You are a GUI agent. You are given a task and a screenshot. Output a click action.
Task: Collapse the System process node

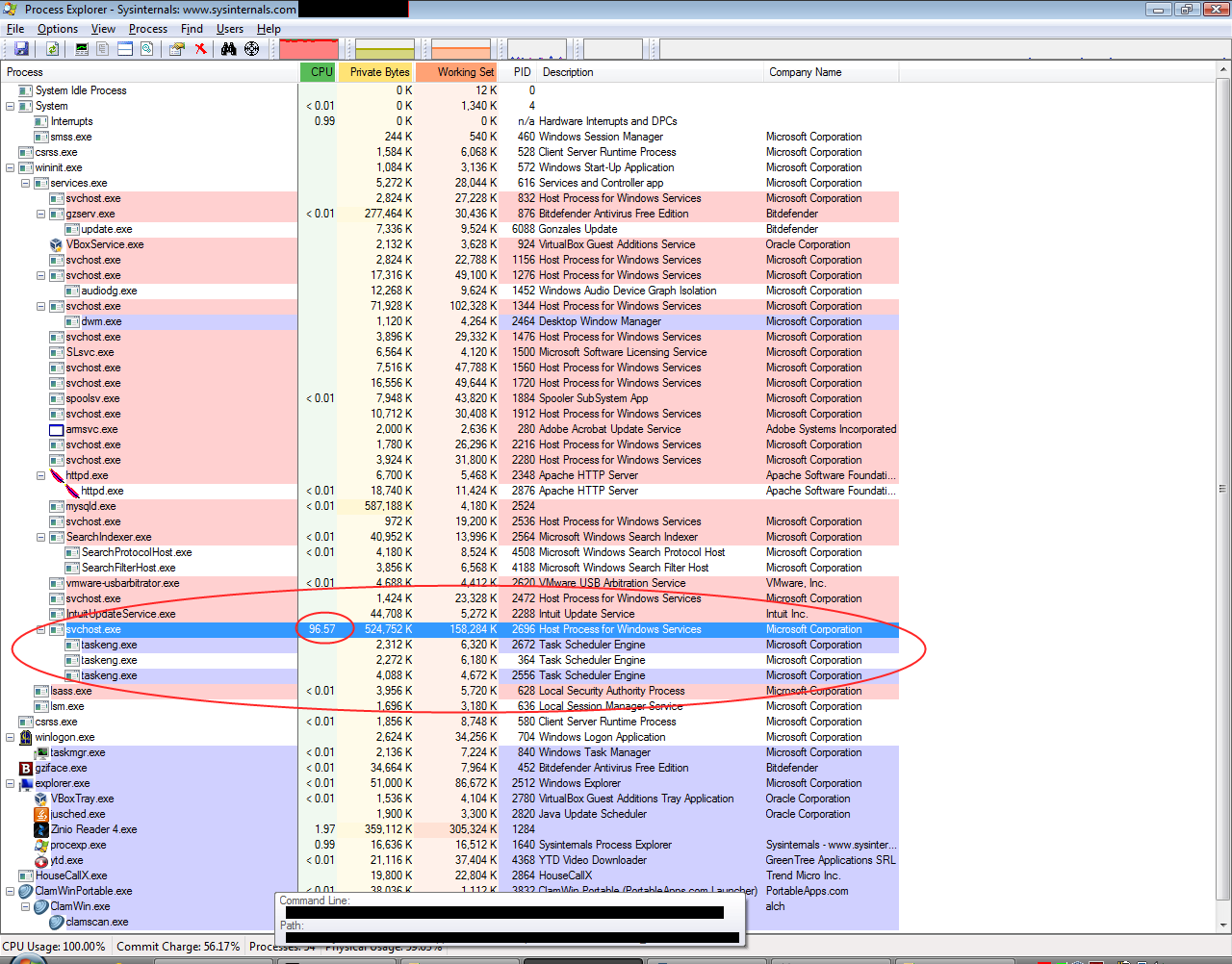10,106
